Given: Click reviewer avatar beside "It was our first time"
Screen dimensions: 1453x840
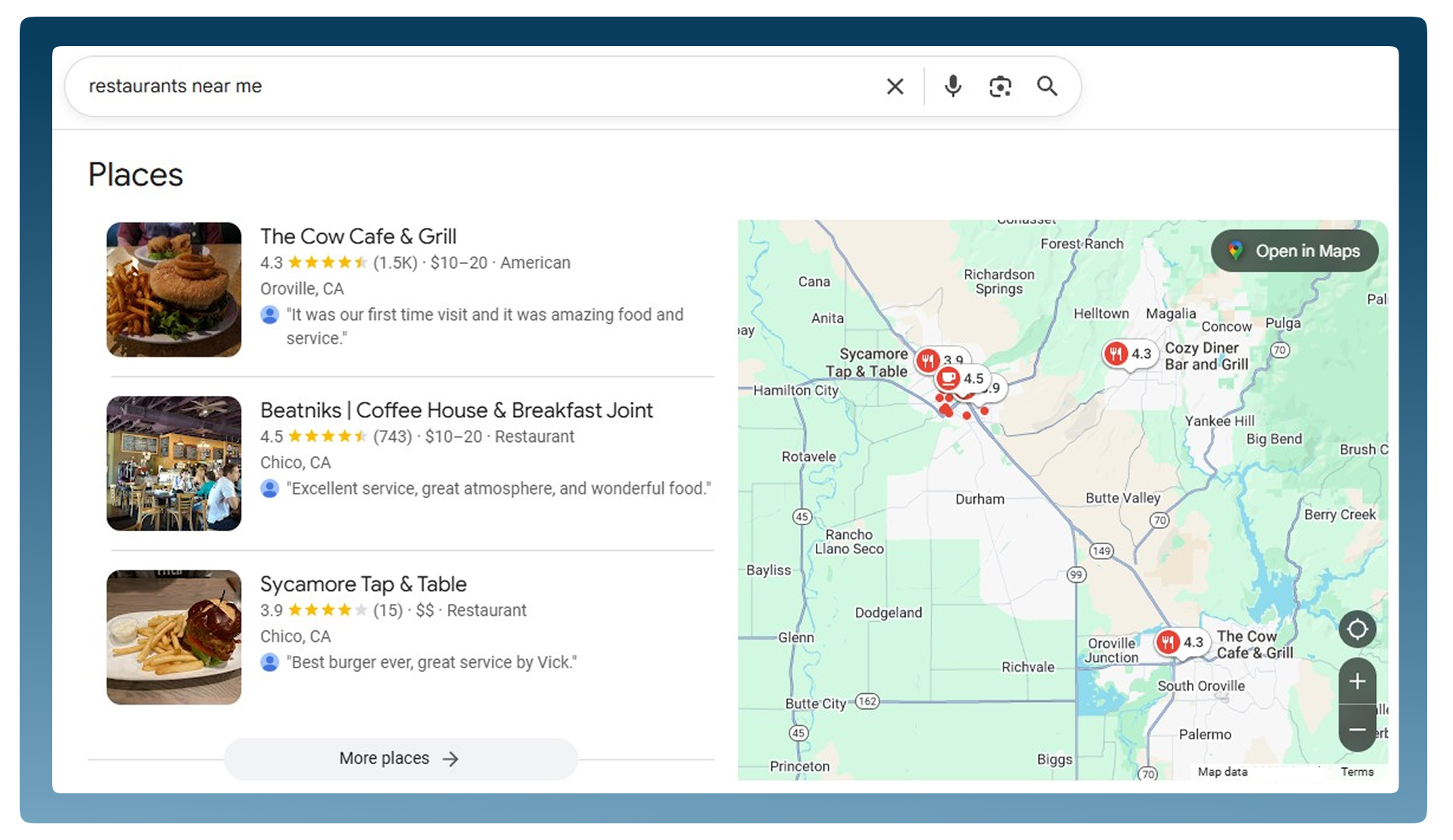Looking at the screenshot, I should tap(269, 315).
